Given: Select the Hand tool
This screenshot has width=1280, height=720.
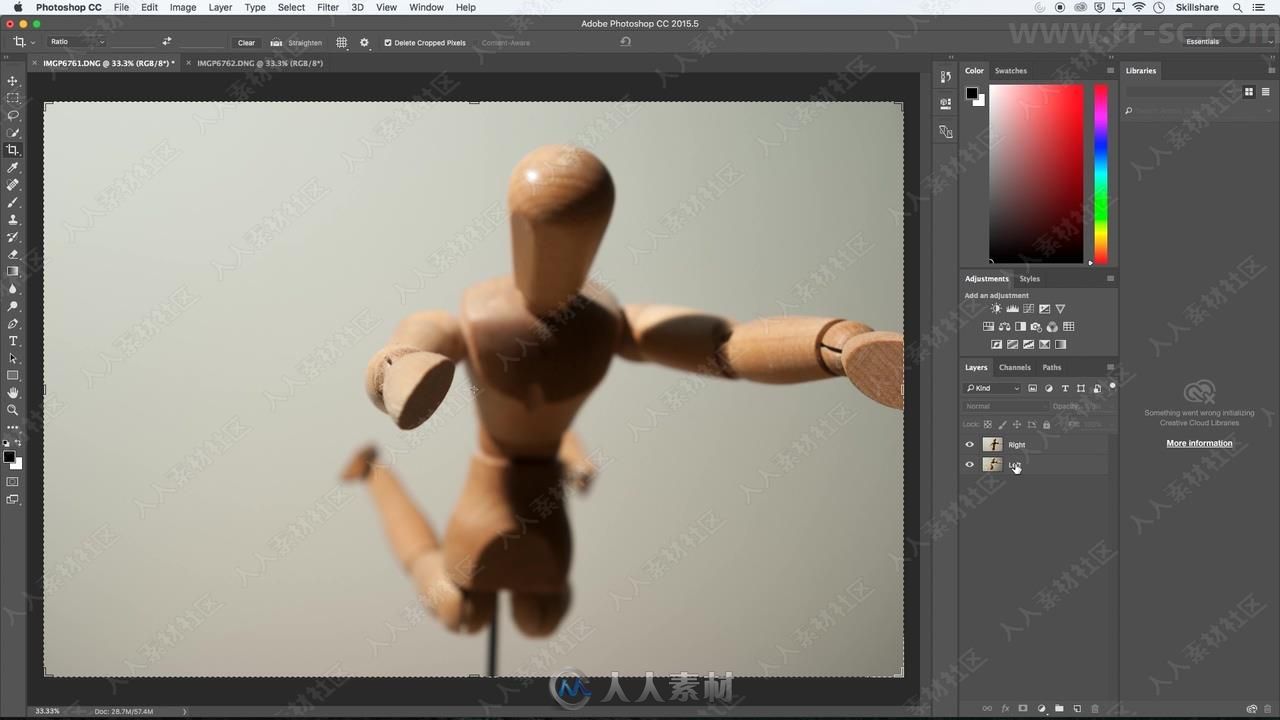Looking at the screenshot, I should [x=13, y=393].
